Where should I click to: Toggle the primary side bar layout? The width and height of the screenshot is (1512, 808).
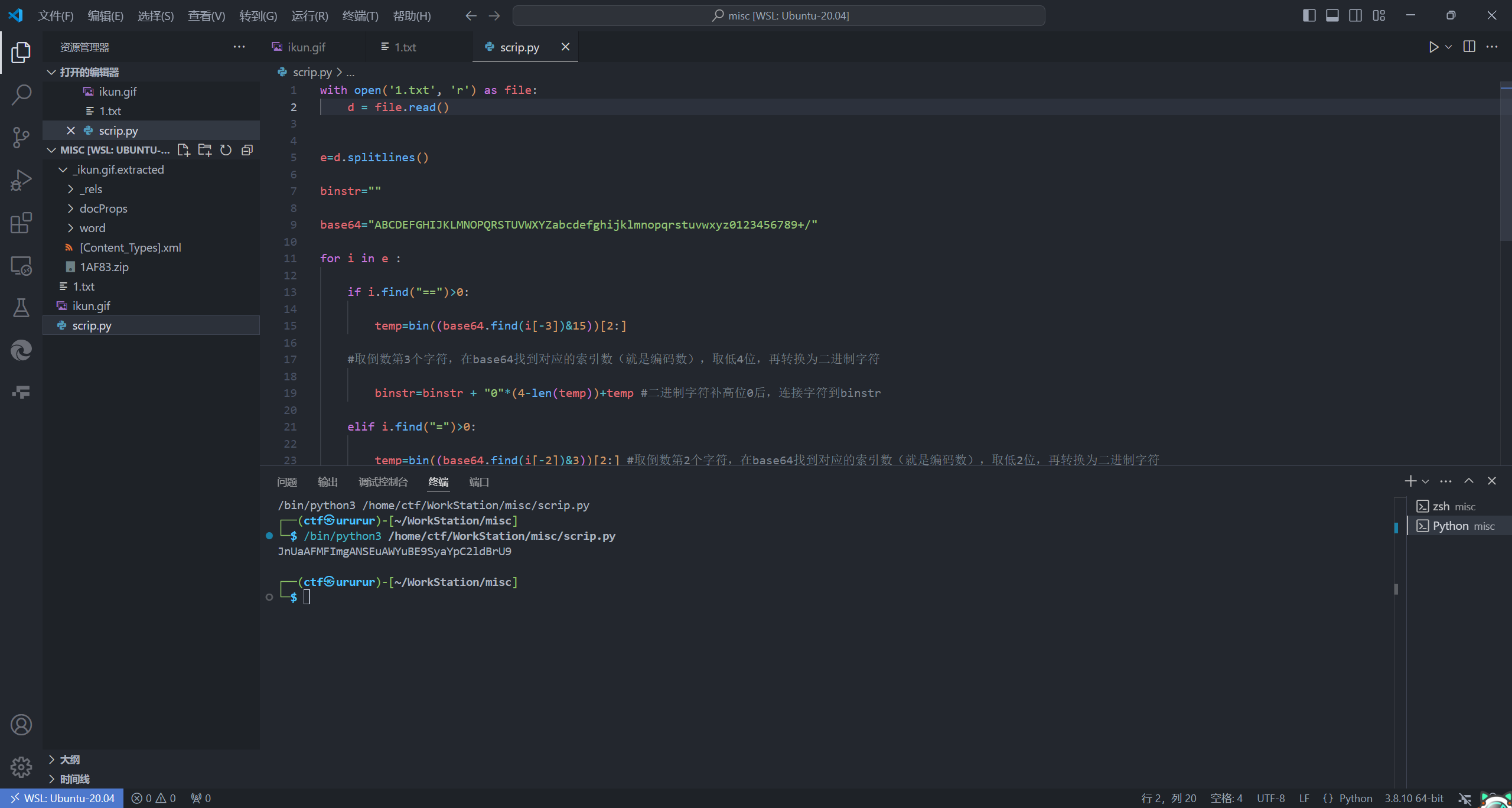1309,15
